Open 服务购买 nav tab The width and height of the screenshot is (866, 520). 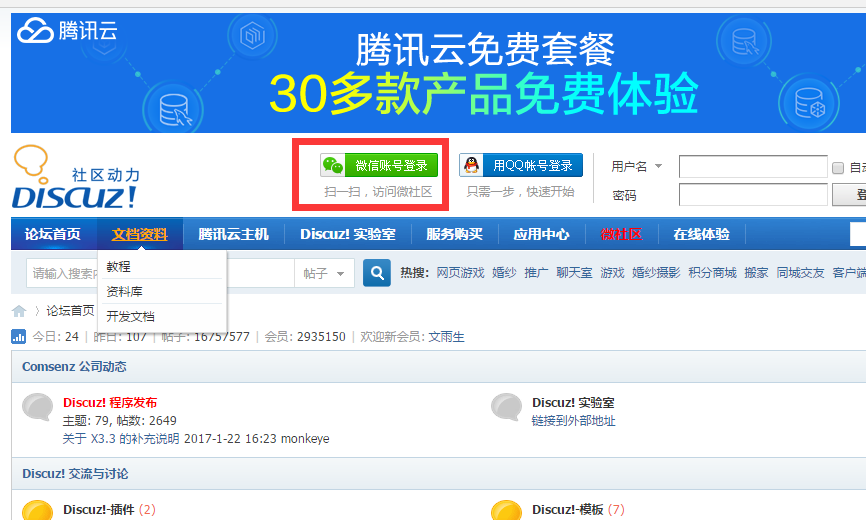coord(455,234)
